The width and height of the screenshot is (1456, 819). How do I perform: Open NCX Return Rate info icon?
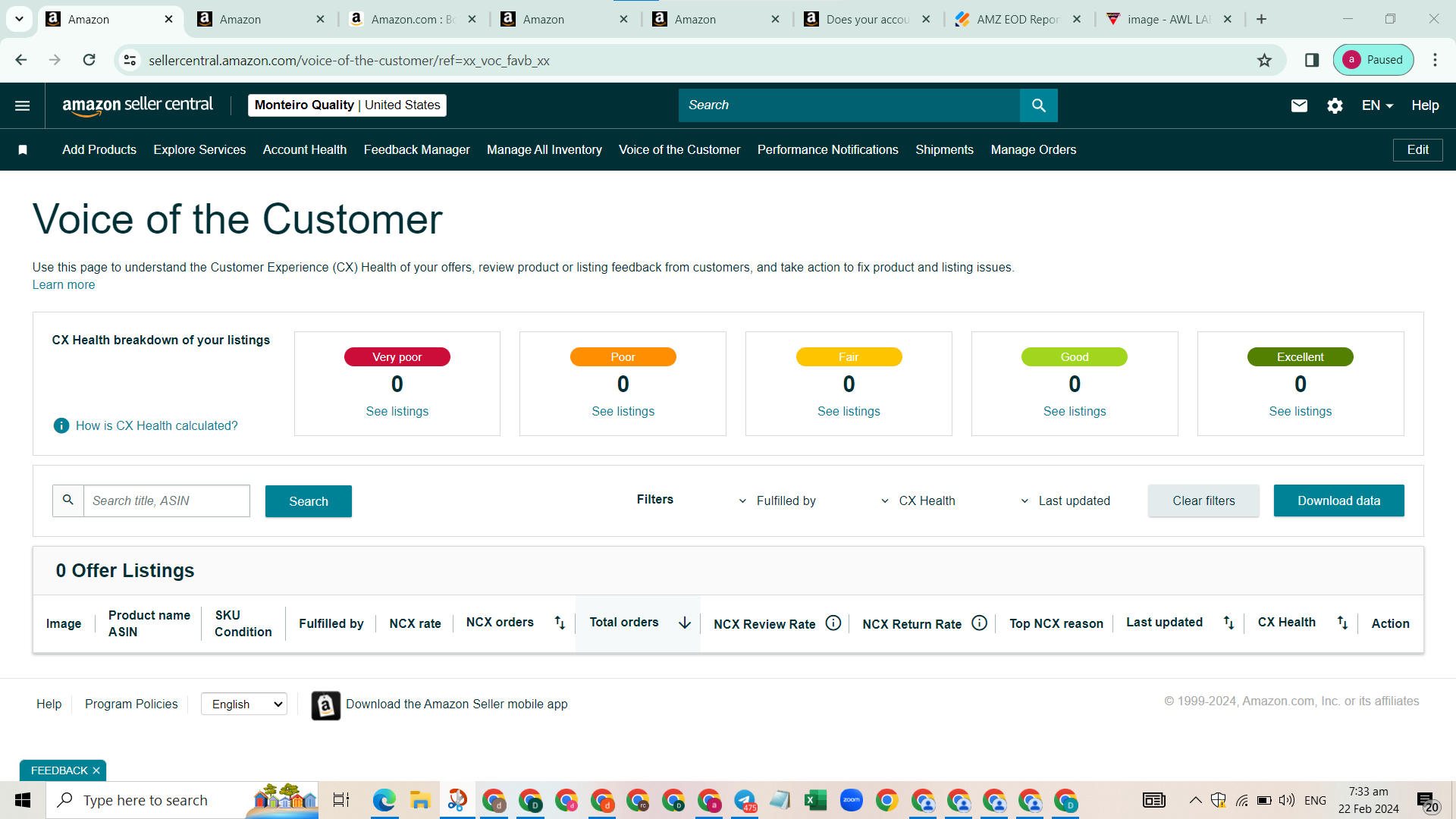pos(980,623)
